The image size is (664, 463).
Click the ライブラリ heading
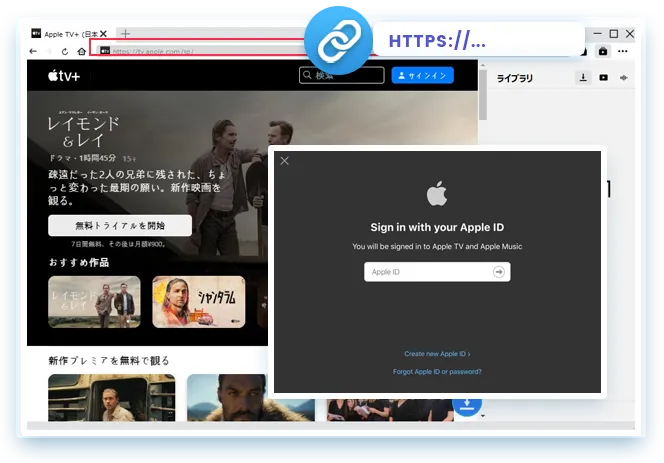[515, 78]
